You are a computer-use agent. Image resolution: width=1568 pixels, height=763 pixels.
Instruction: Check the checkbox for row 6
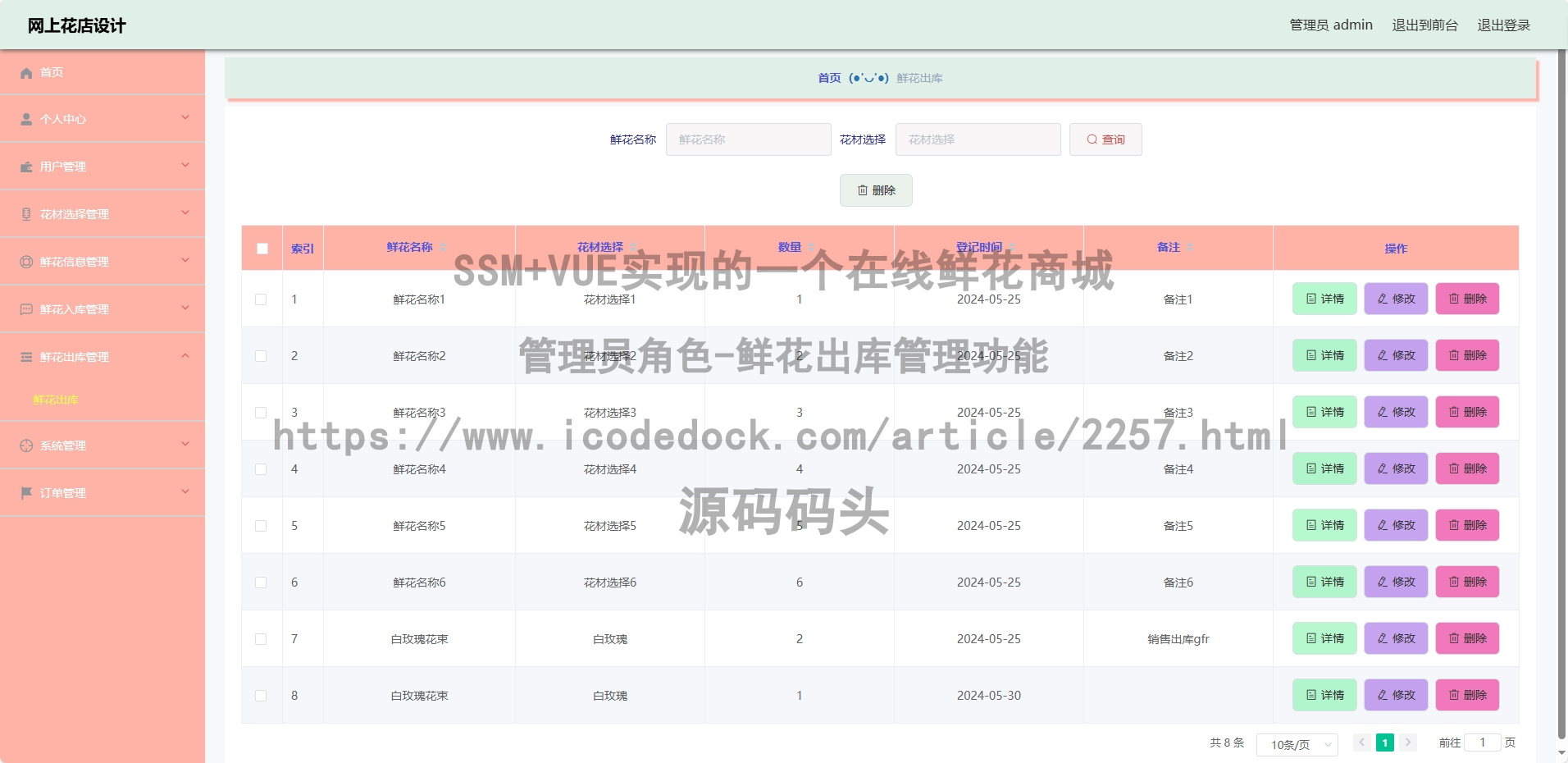pos(261,583)
